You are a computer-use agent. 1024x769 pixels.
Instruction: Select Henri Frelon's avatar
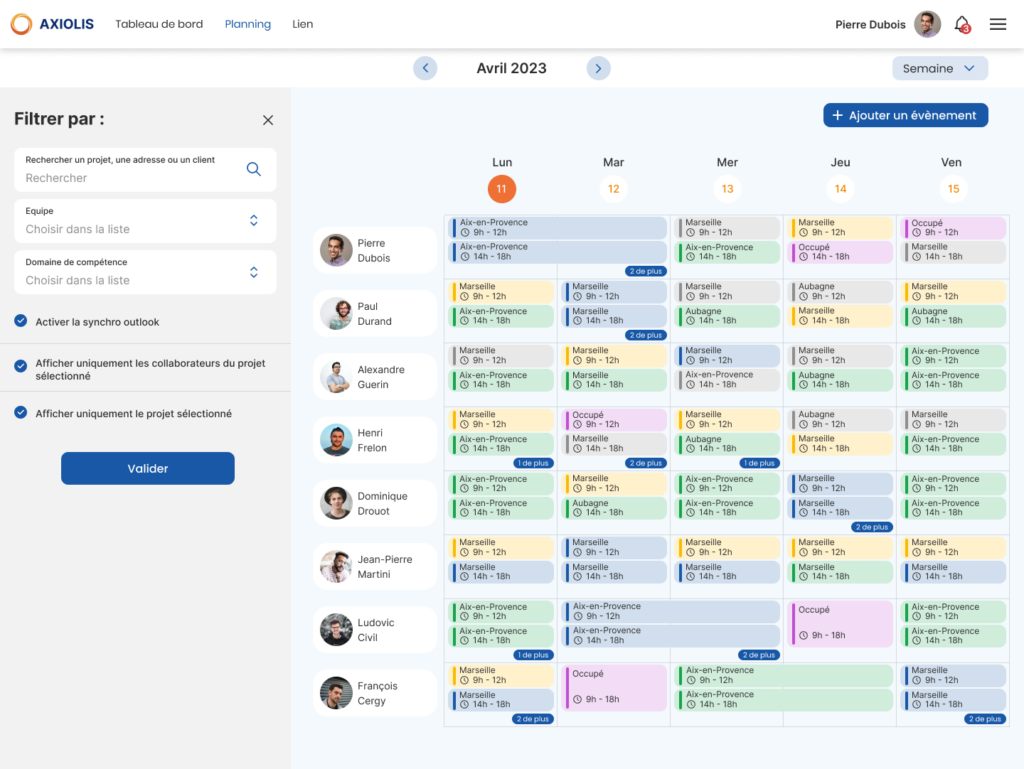coord(336,441)
